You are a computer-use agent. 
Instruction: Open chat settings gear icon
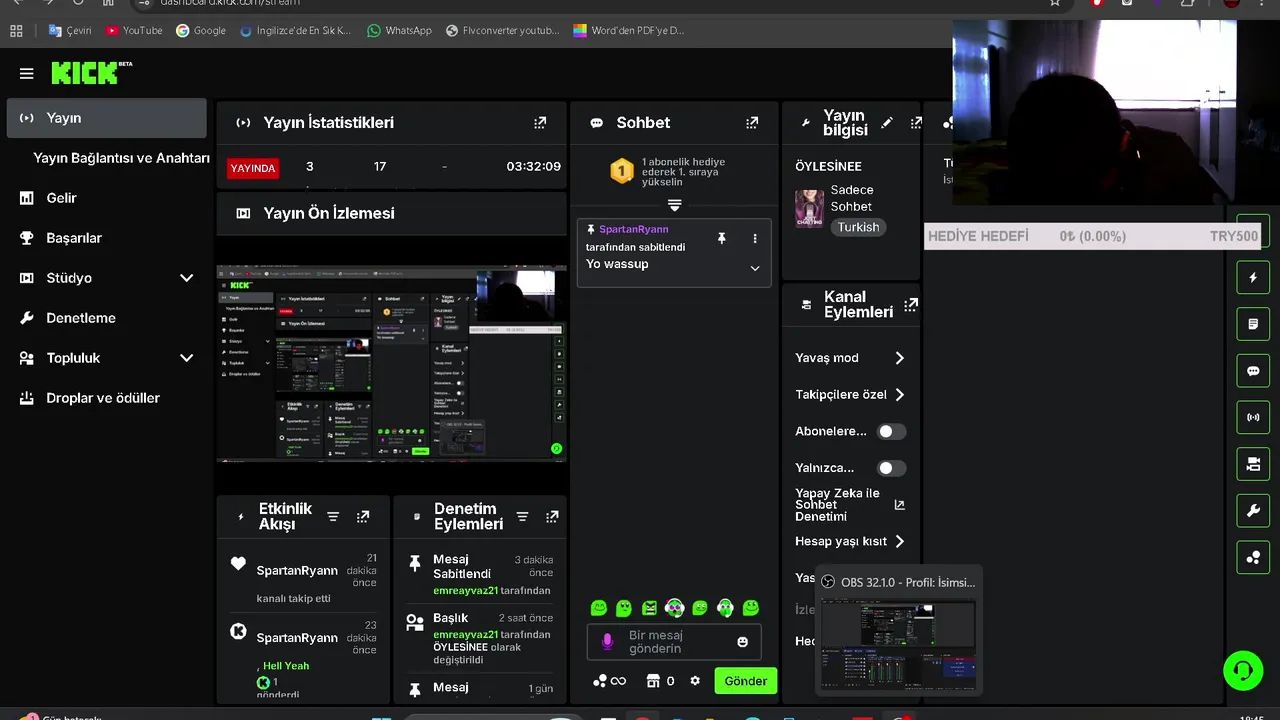coord(695,681)
